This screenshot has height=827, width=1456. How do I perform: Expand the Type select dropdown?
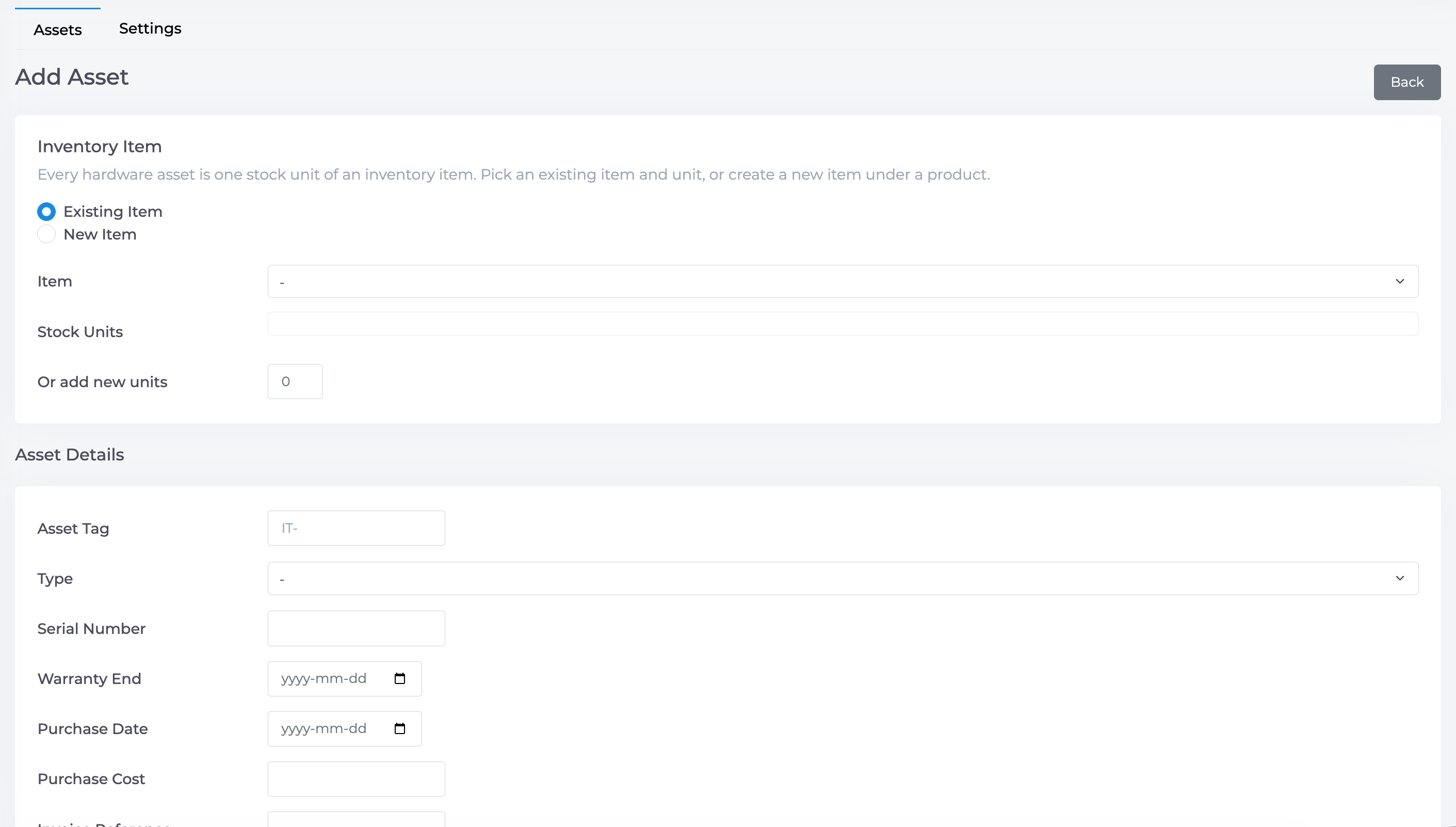click(843, 578)
